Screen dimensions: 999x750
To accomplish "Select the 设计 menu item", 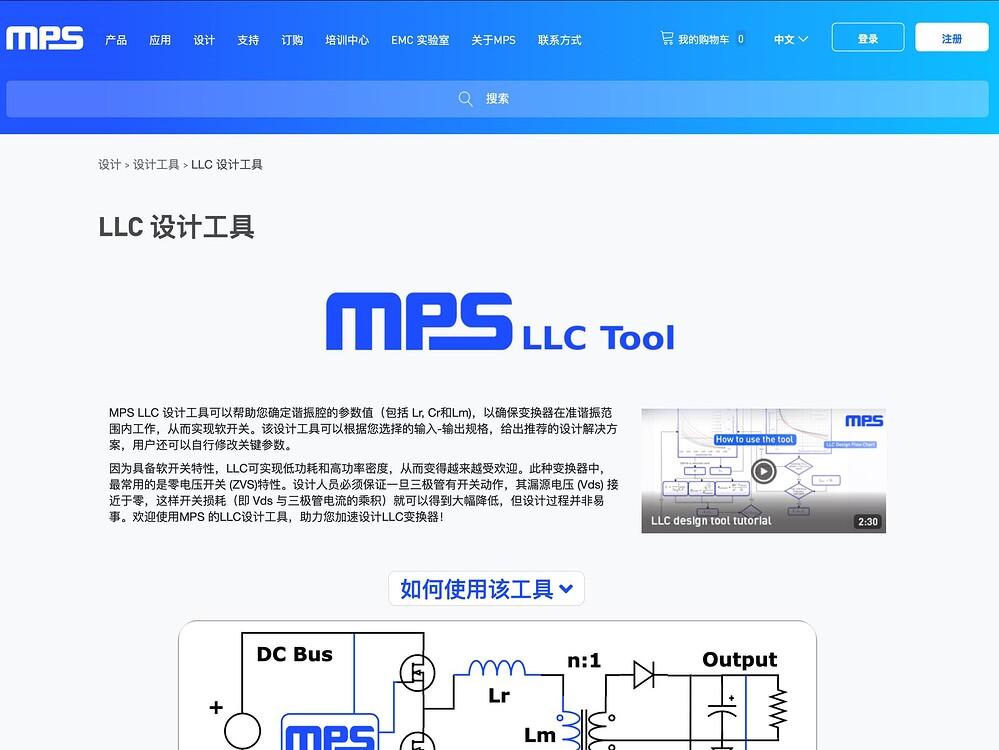I will (204, 40).
